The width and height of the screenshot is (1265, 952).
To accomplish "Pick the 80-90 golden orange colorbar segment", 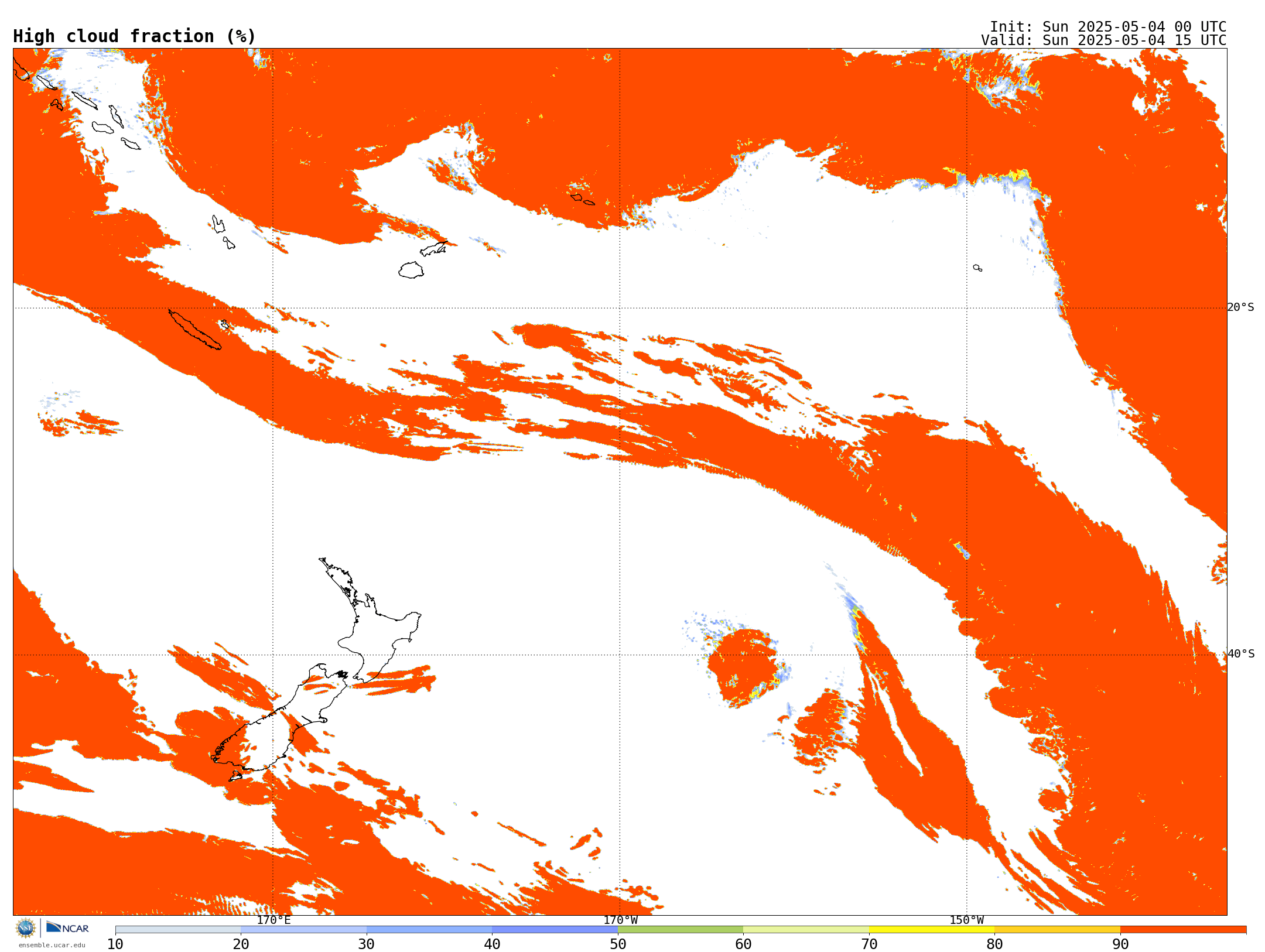I will pos(1057,930).
